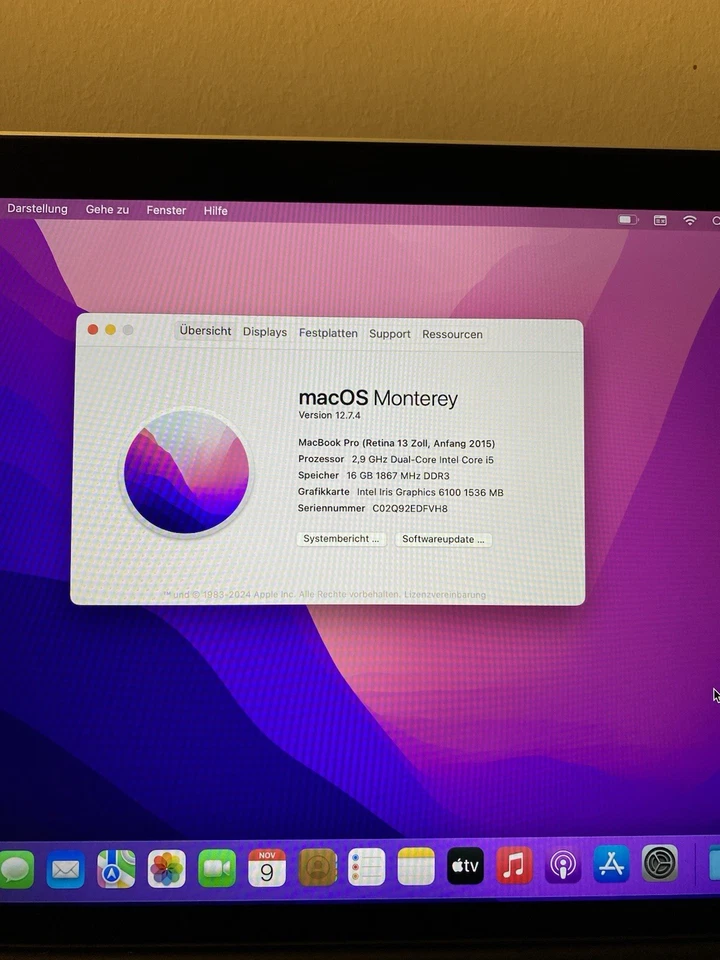Open the Fenster menu
720x960 pixels.
click(166, 210)
